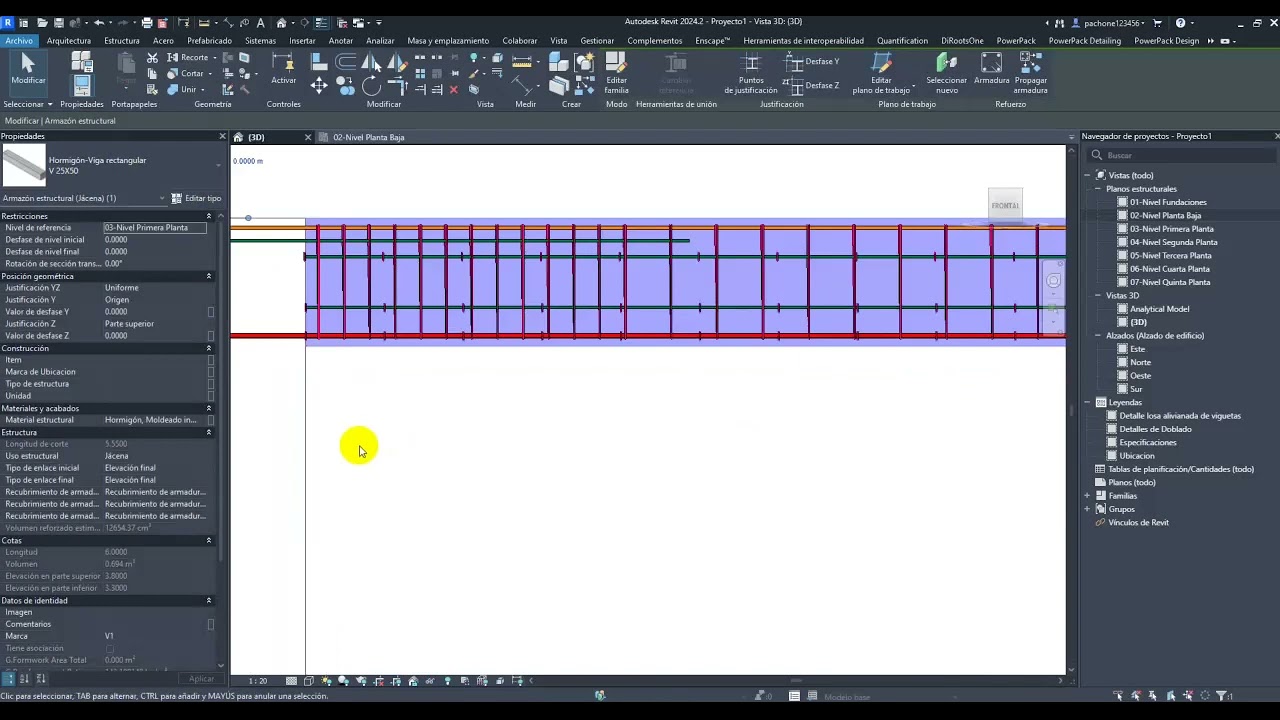Open Armazón estructural (Jácena) filter dropdown
Viewport: 1280px width, 720px height.
tap(163, 198)
